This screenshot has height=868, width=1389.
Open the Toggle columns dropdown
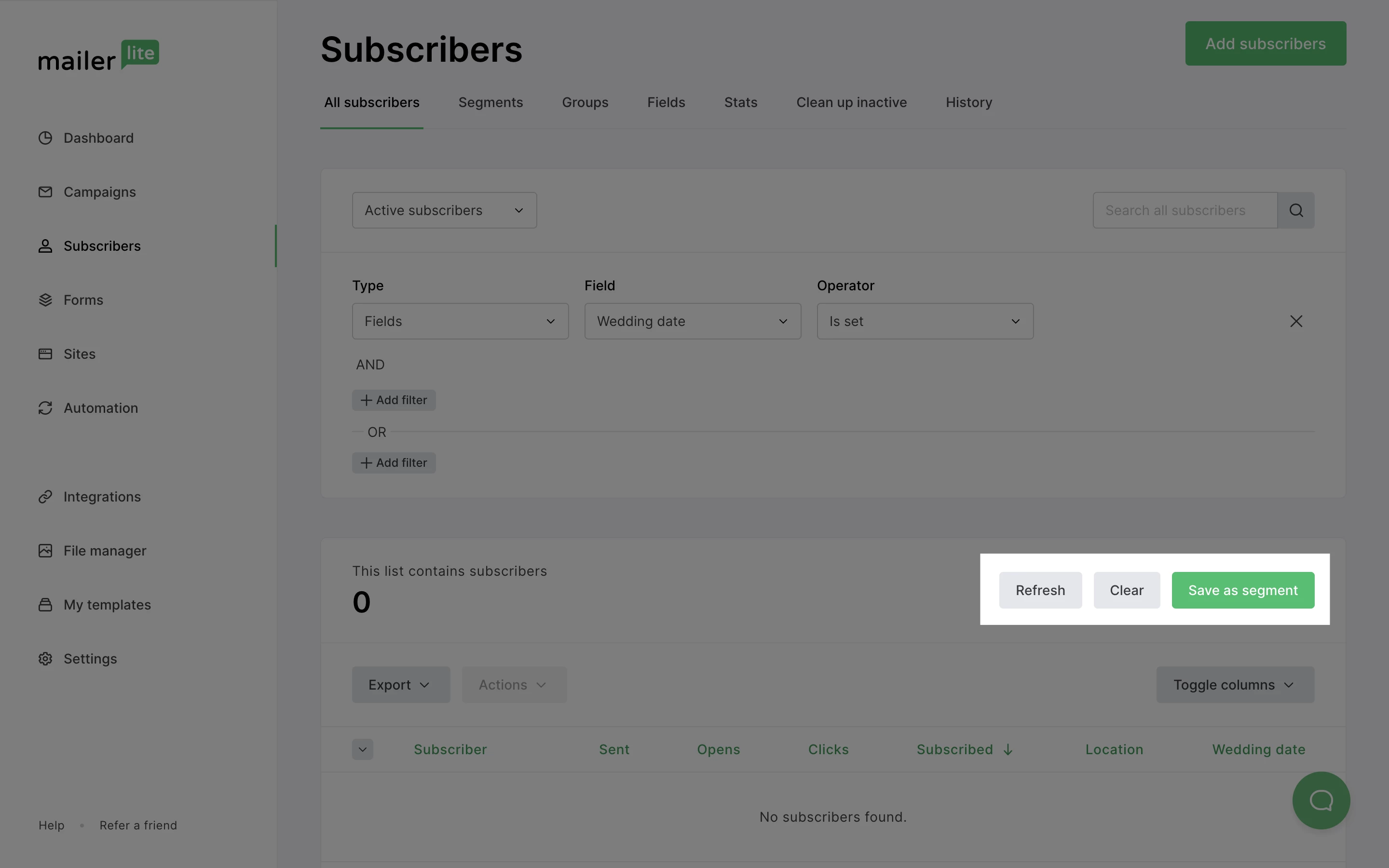pos(1235,684)
